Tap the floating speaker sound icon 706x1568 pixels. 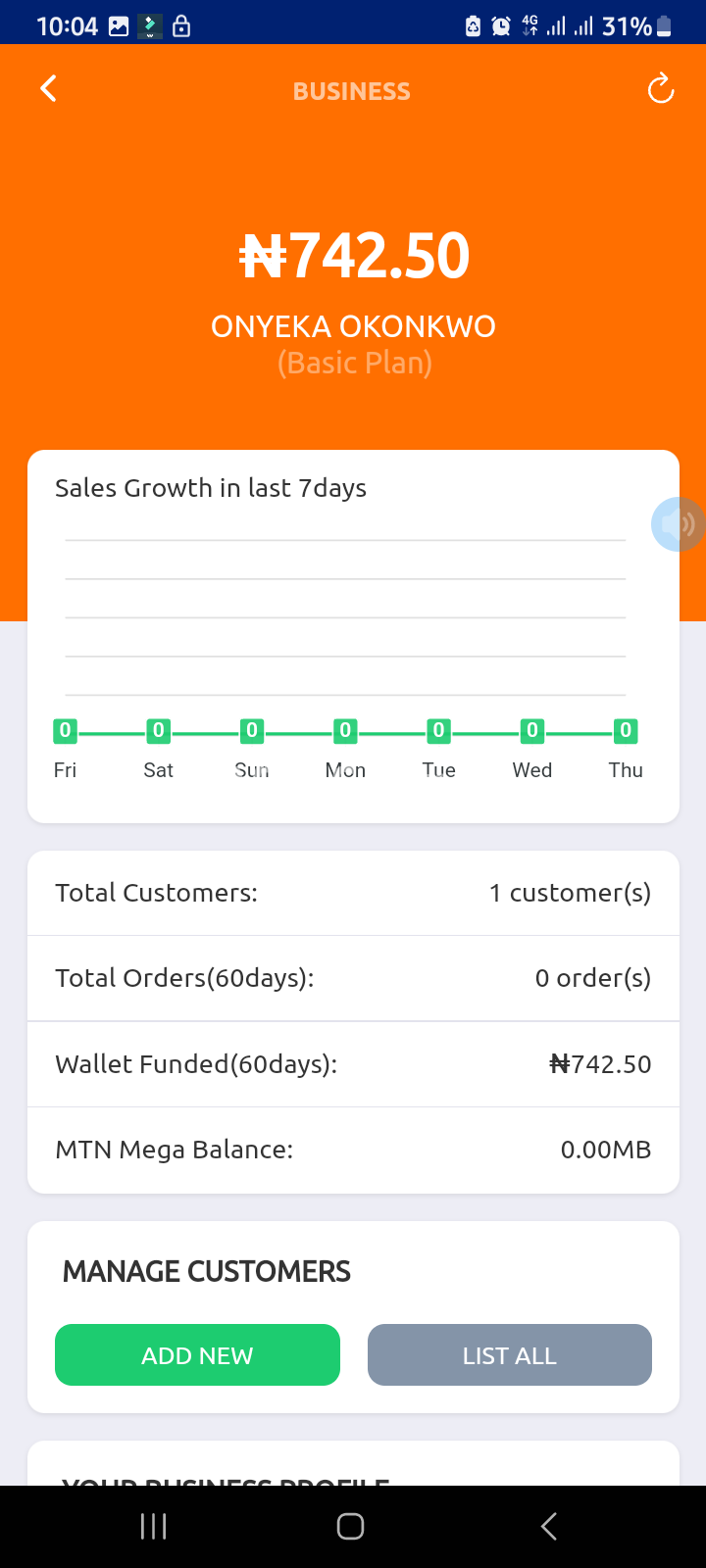[x=678, y=524]
